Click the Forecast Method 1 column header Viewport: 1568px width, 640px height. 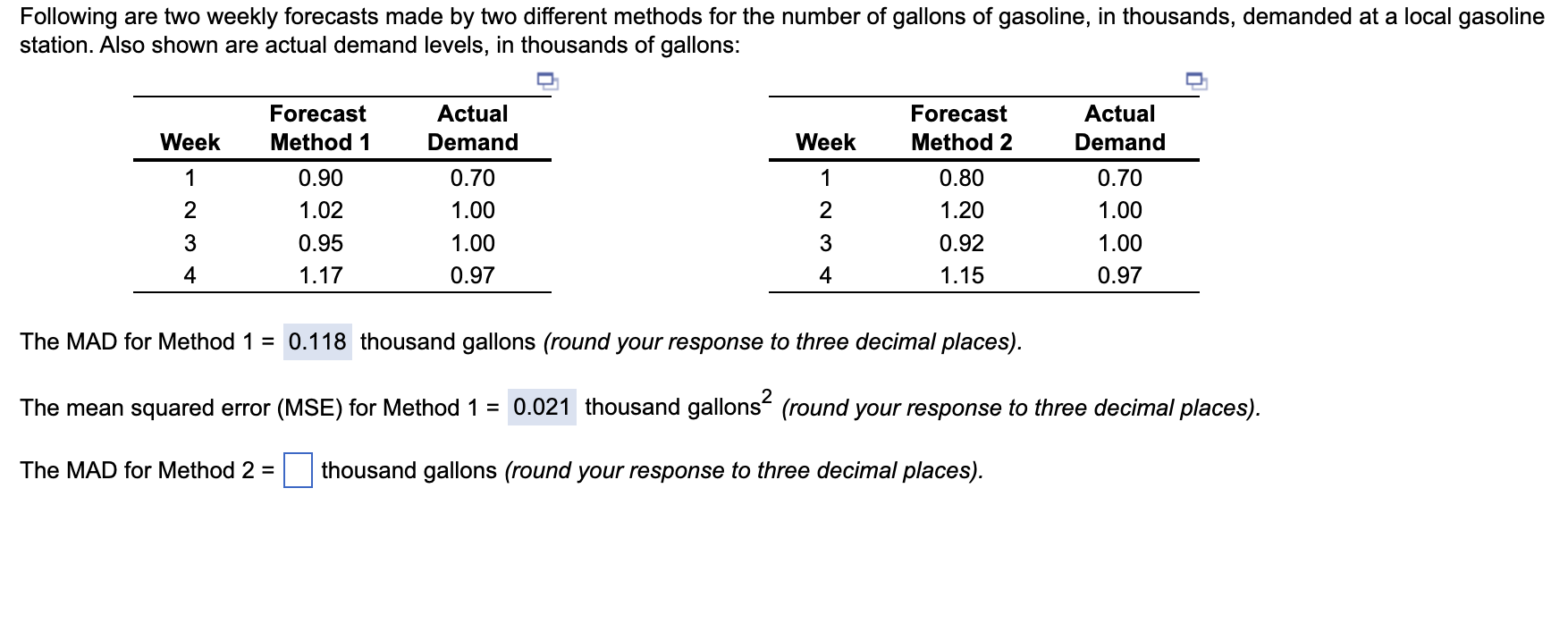click(x=319, y=127)
